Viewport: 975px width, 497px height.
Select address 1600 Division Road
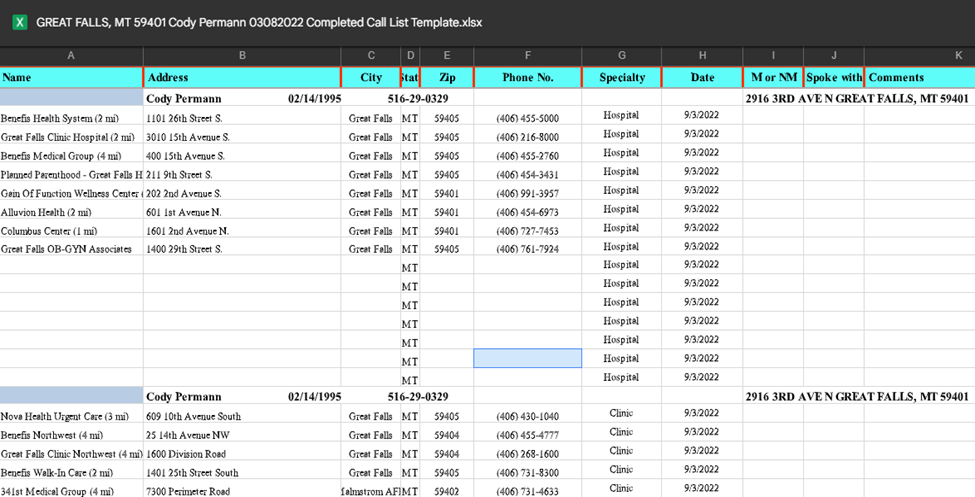pos(242,453)
